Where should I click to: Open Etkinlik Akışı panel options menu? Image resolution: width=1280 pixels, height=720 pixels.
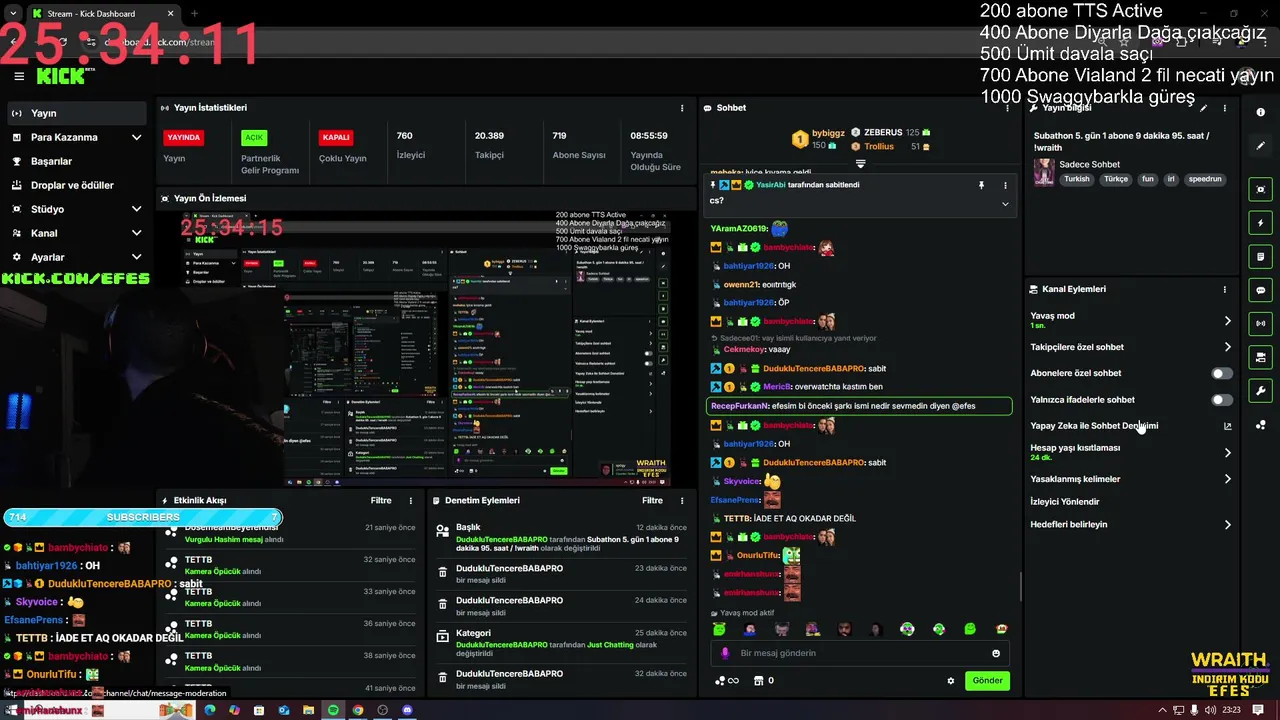tap(410, 500)
